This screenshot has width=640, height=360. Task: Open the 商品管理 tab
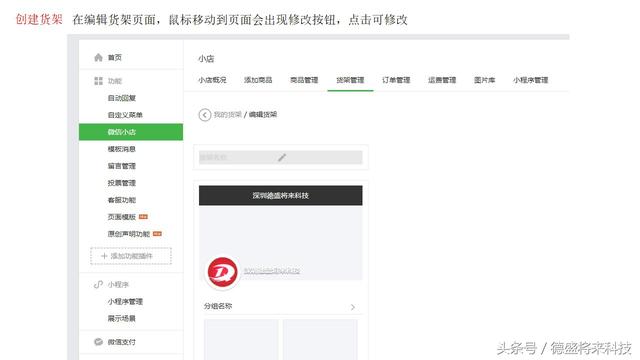pos(304,80)
